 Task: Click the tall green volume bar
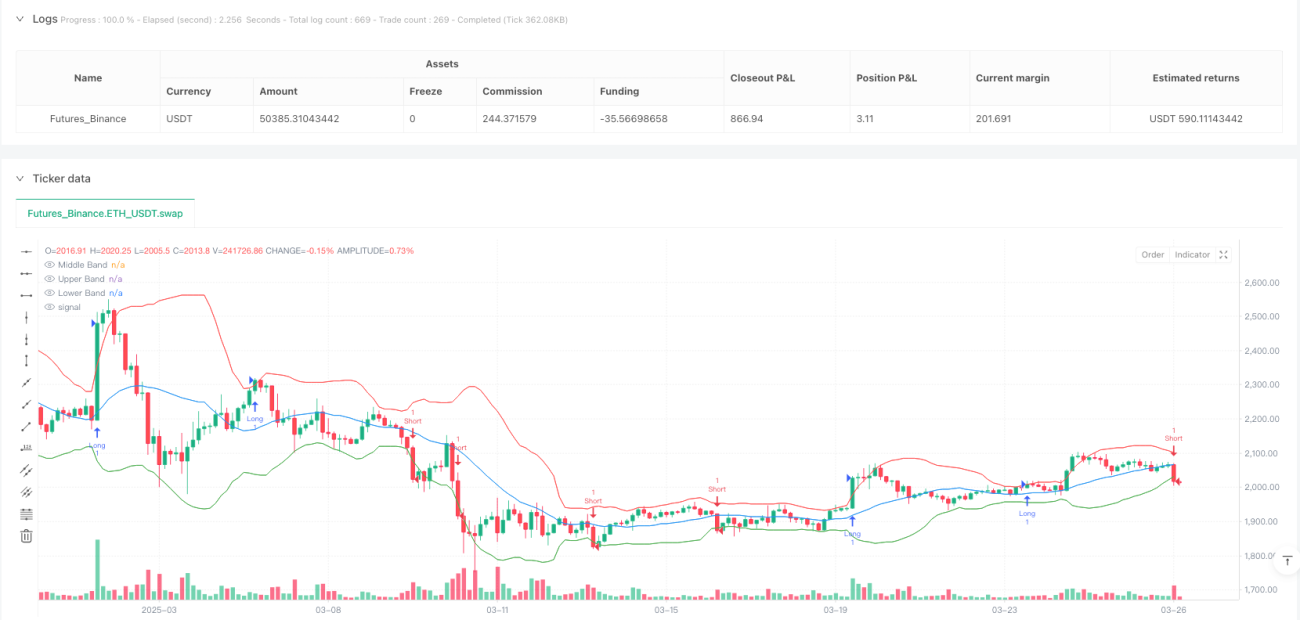coord(98,571)
